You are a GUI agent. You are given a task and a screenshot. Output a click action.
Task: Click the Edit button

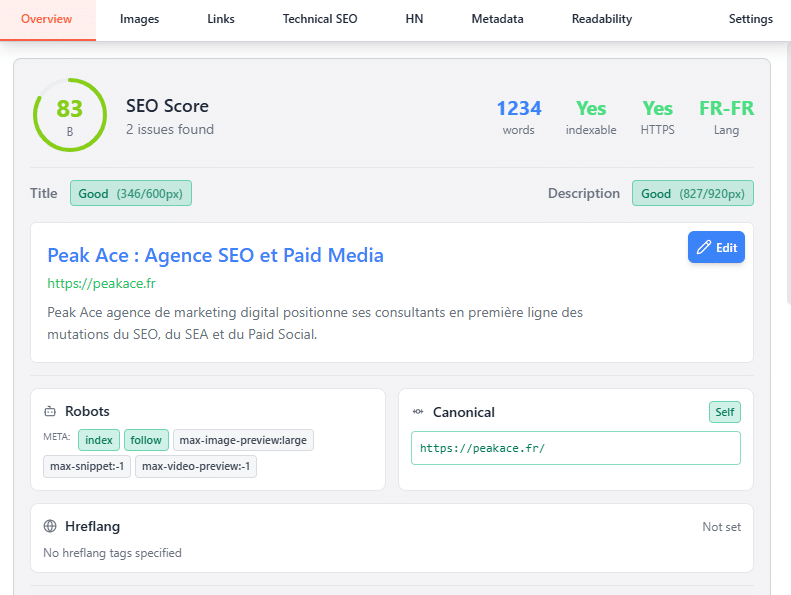716,247
